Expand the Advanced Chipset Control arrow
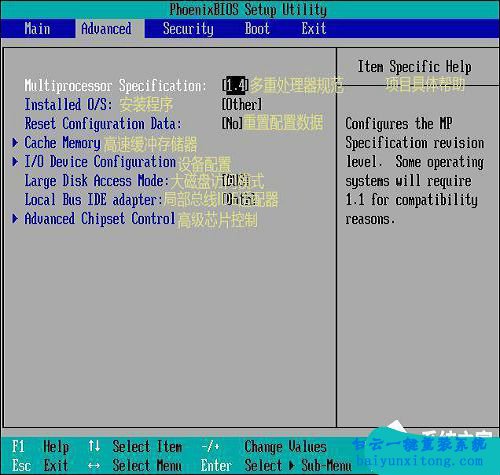Image resolution: width=500 pixels, height=475 pixels. point(15,219)
